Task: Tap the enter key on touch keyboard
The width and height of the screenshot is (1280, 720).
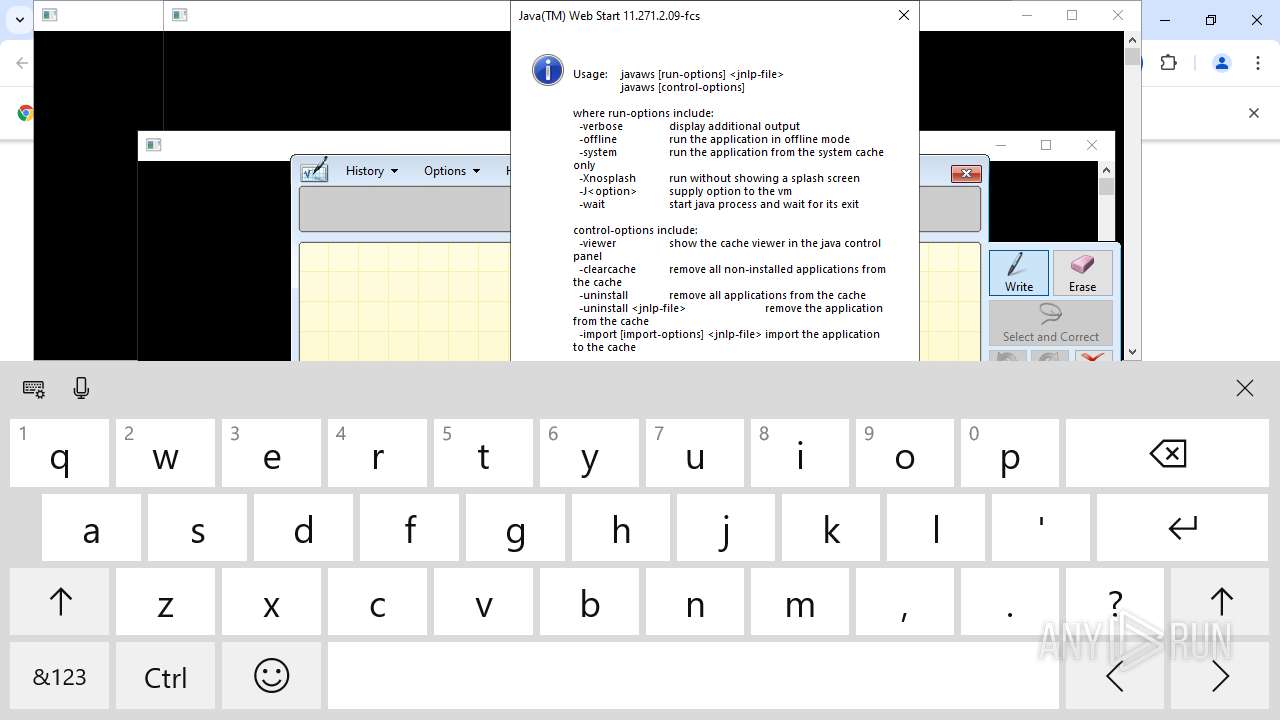Action: click(x=1183, y=527)
